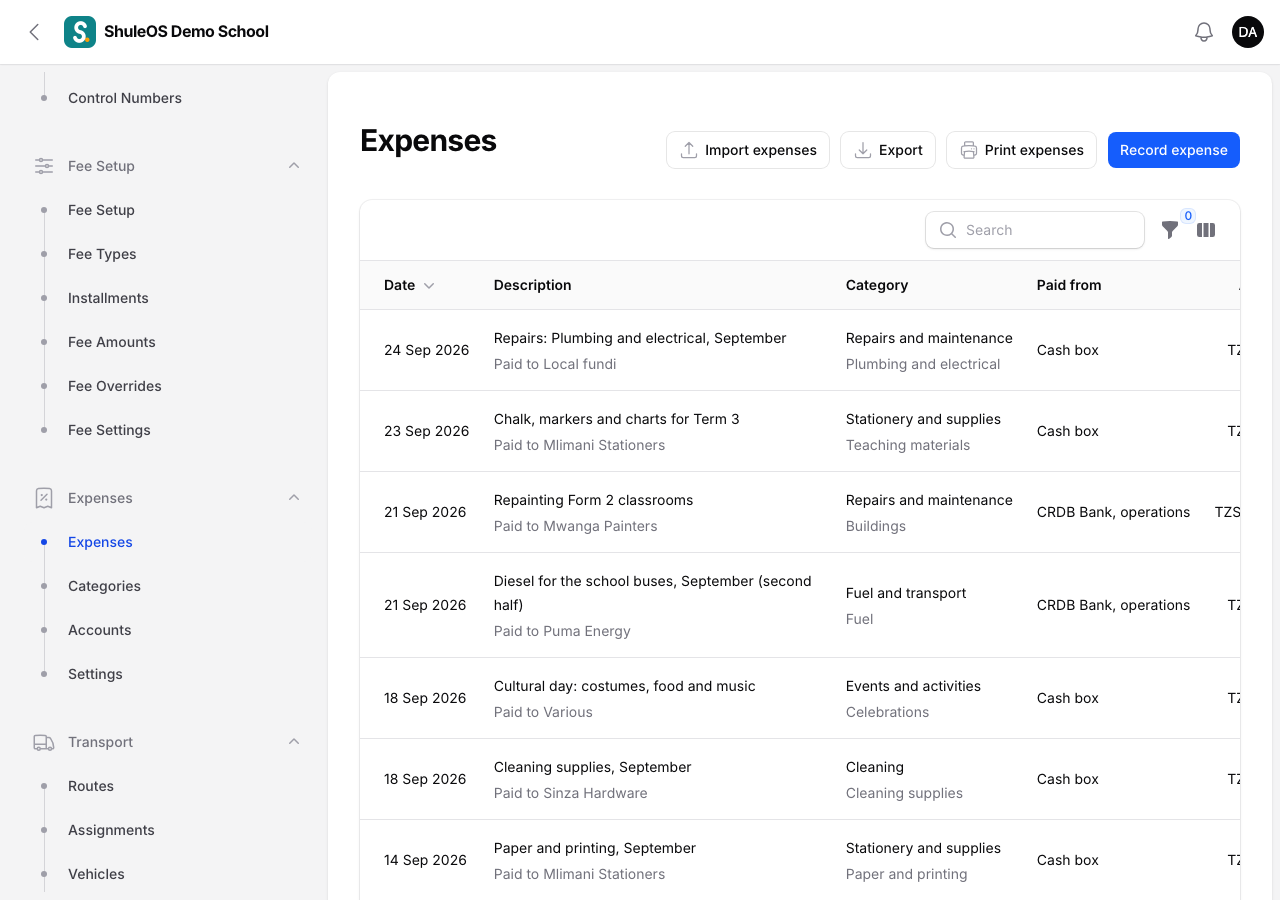The image size is (1280, 900).
Task: Click the ShuleOS logo icon
Action: [x=80, y=32]
